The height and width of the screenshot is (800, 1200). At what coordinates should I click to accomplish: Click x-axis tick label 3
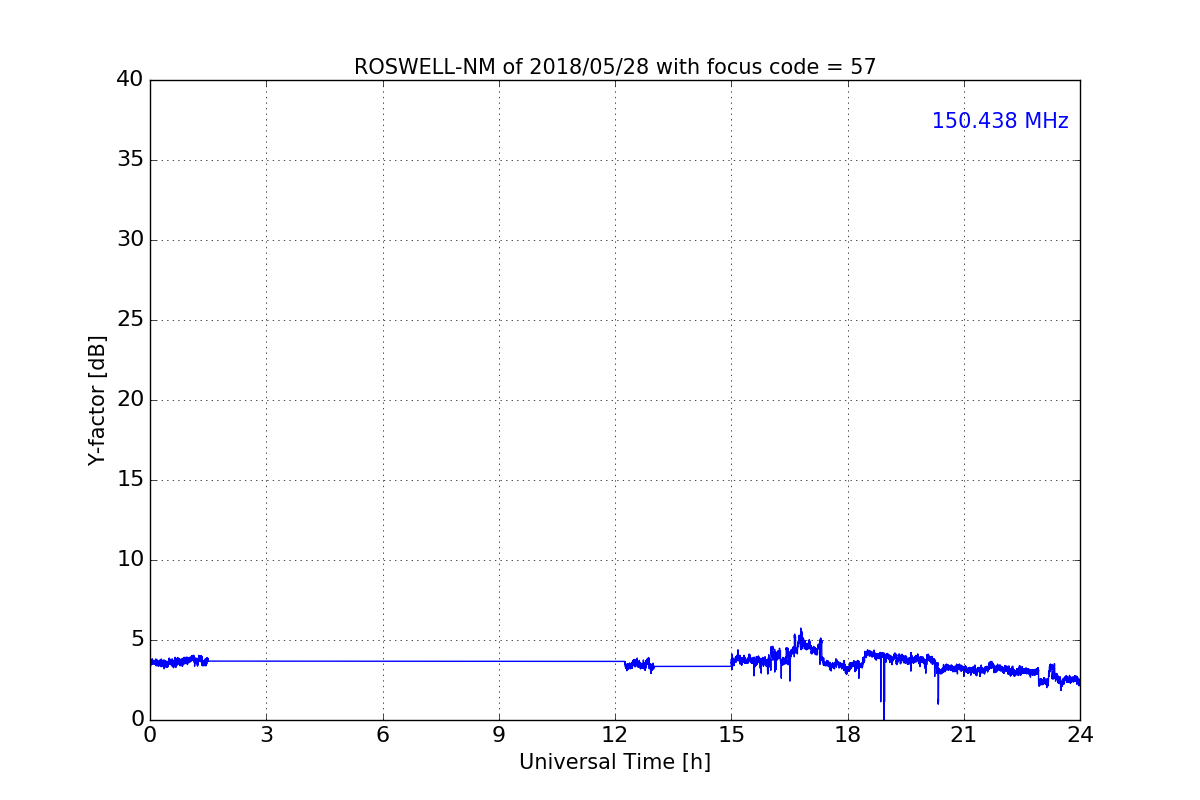click(266, 735)
